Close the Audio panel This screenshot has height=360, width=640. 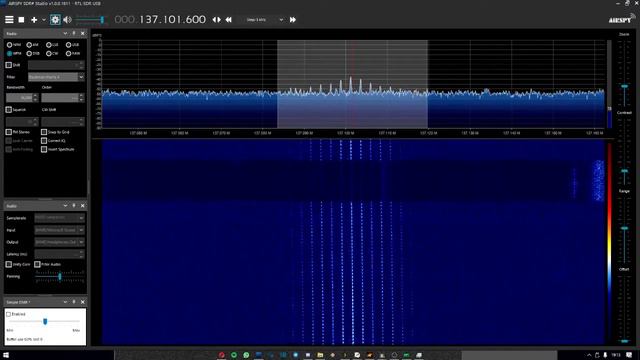click(x=82, y=206)
